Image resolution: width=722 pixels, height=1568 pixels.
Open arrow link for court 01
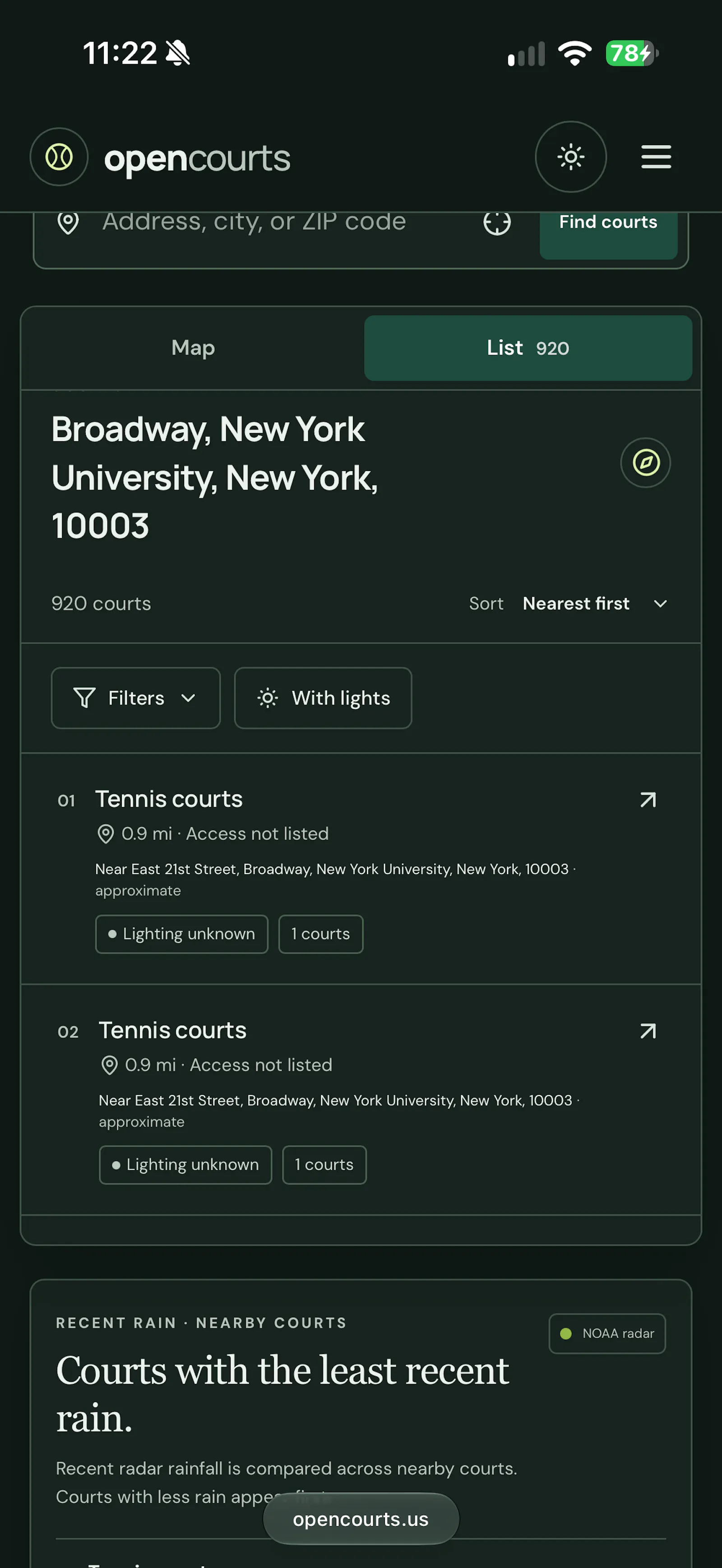click(648, 799)
